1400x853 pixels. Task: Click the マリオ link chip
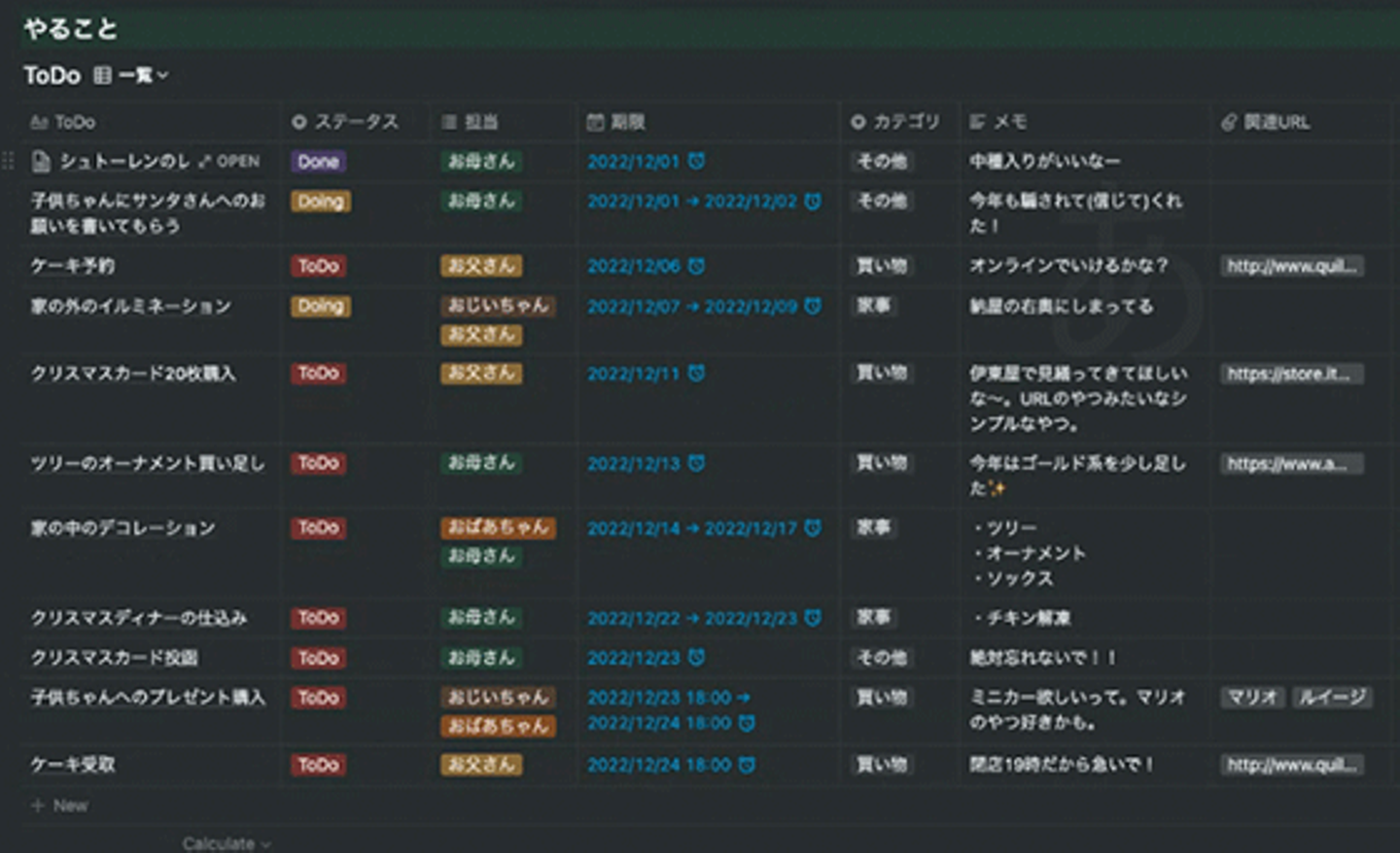click(x=1253, y=697)
